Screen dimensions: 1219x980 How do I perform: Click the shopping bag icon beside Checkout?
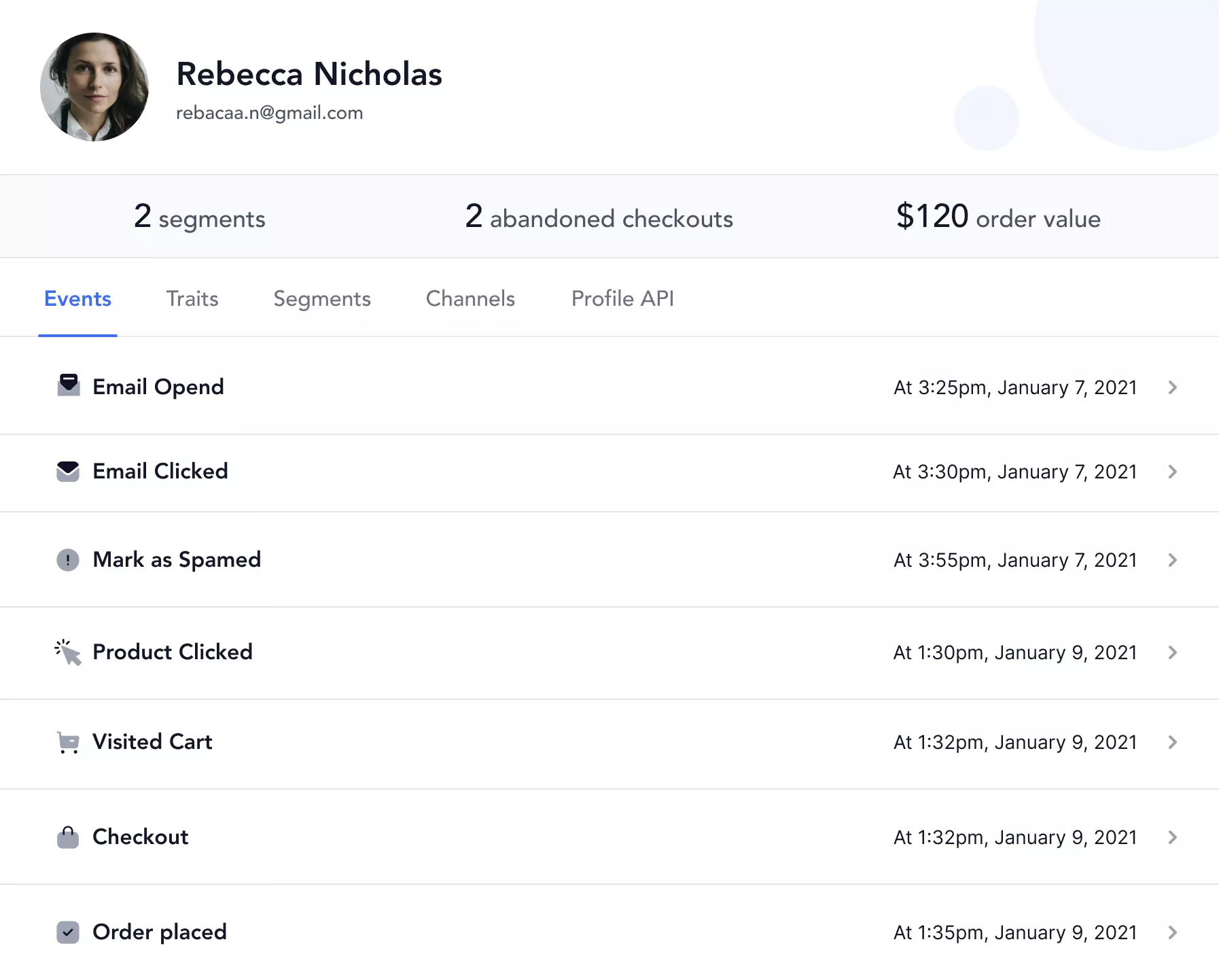[x=68, y=837]
